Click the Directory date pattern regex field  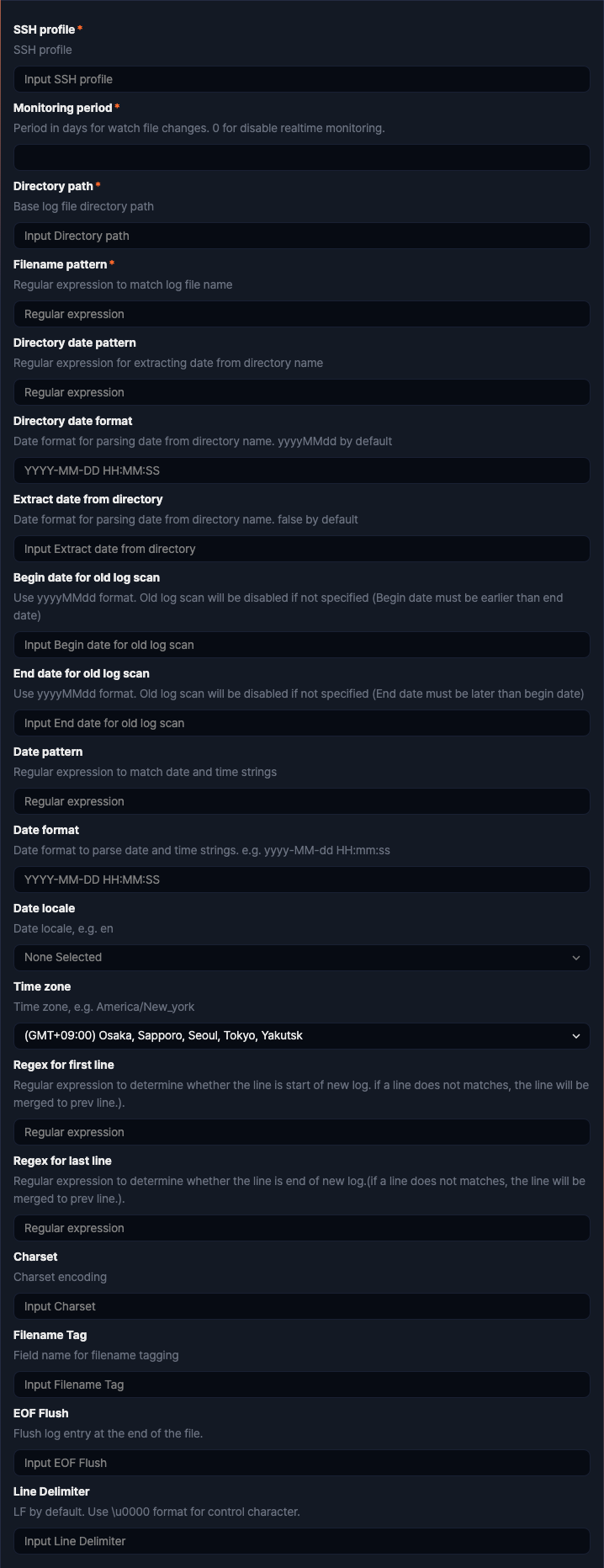[x=302, y=392]
